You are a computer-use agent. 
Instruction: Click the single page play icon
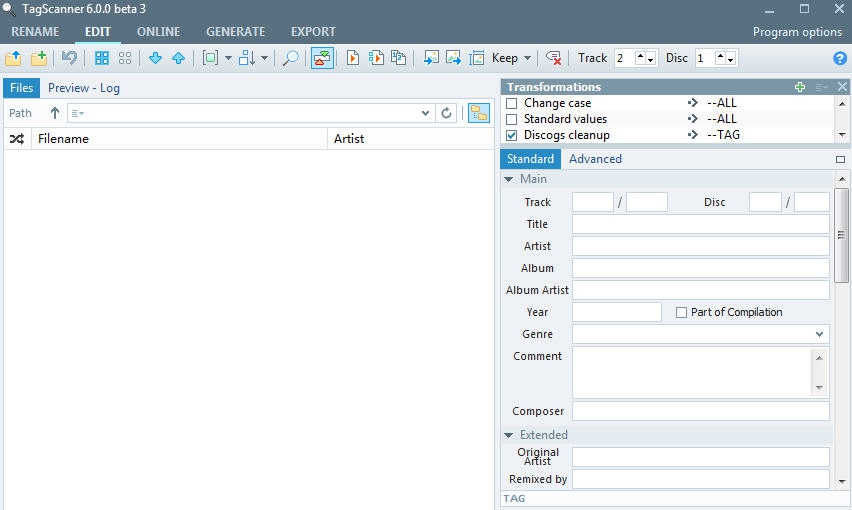353,58
